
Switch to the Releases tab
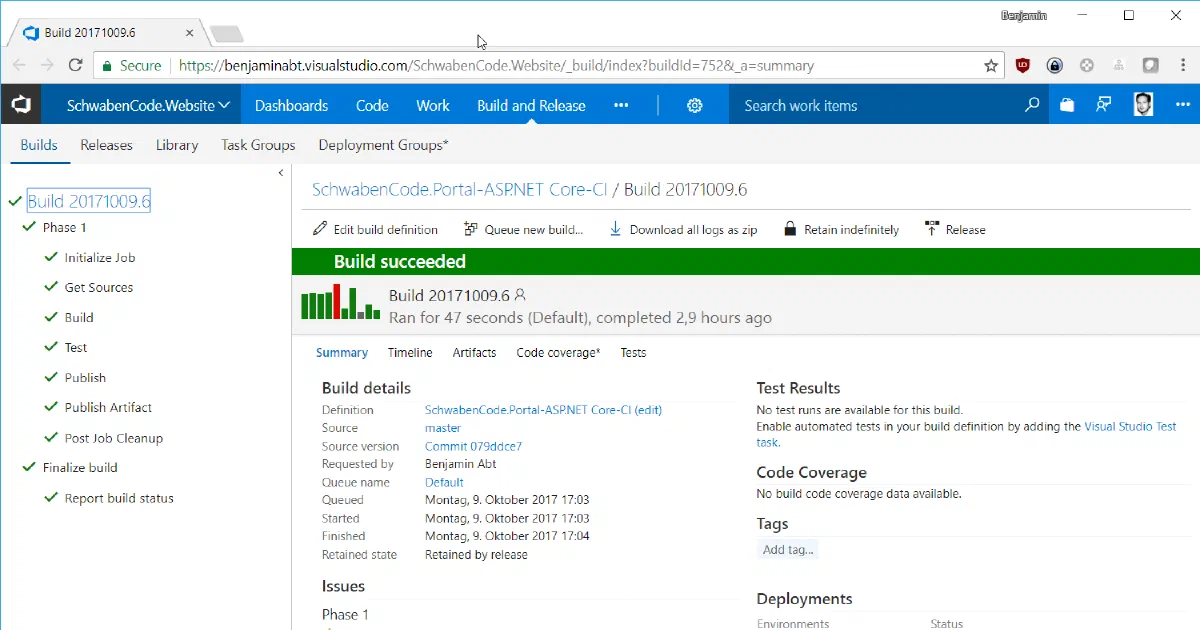(106, 145)
